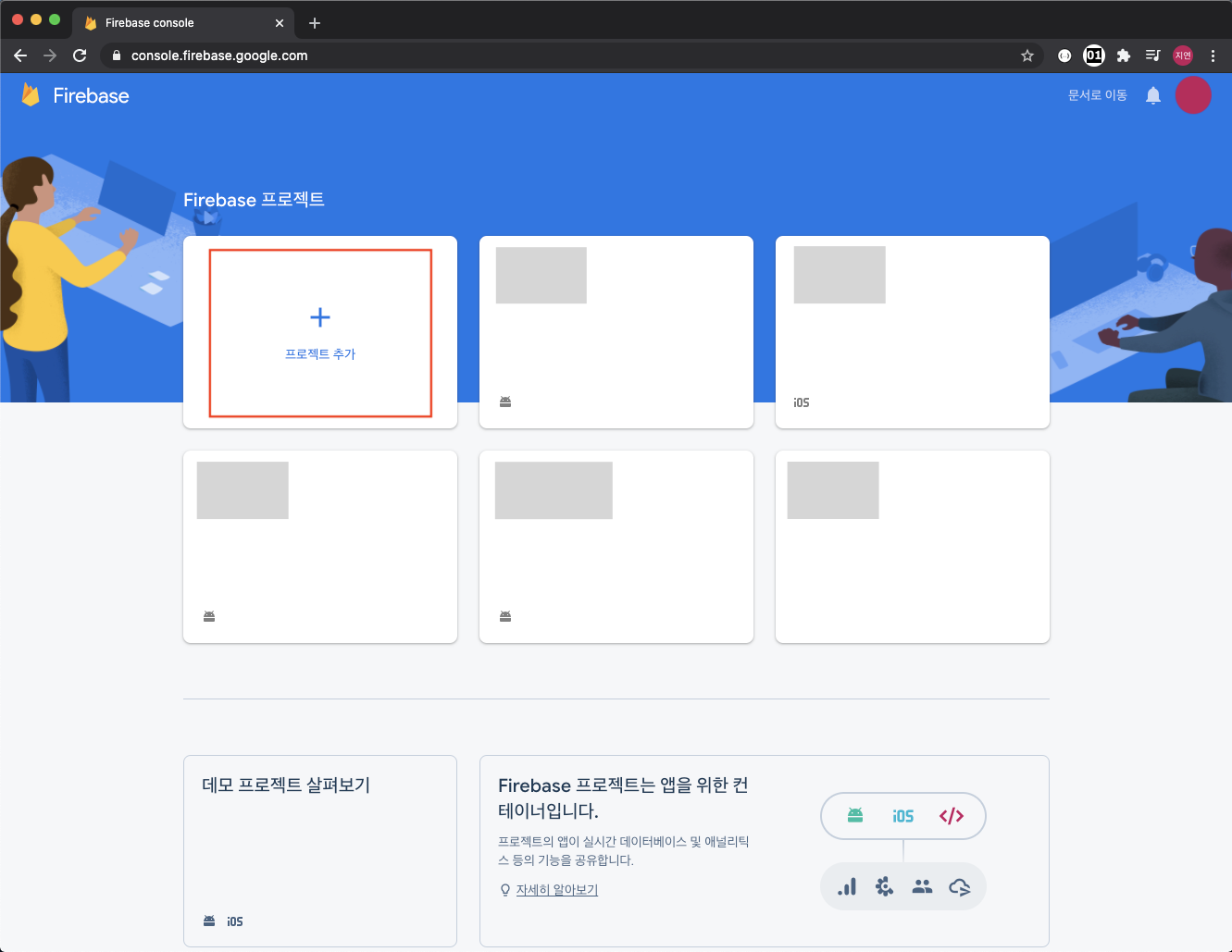The height and width of the screenshot is (952, 1232).
Task: Open the notifications bell
Action: pyautogui.click(x=1153, y=95)
